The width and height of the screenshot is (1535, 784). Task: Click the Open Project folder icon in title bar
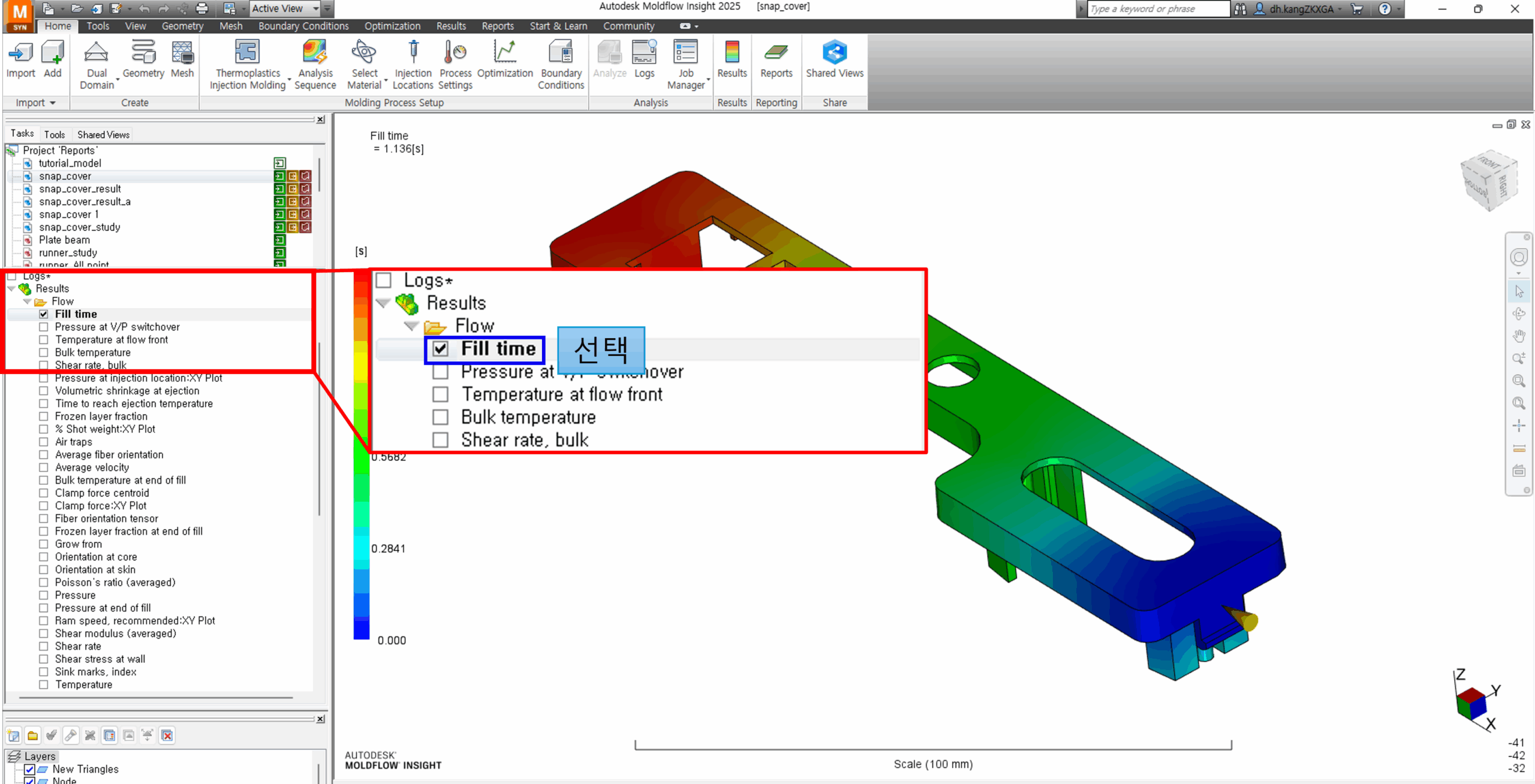click(x=77, y=8)
